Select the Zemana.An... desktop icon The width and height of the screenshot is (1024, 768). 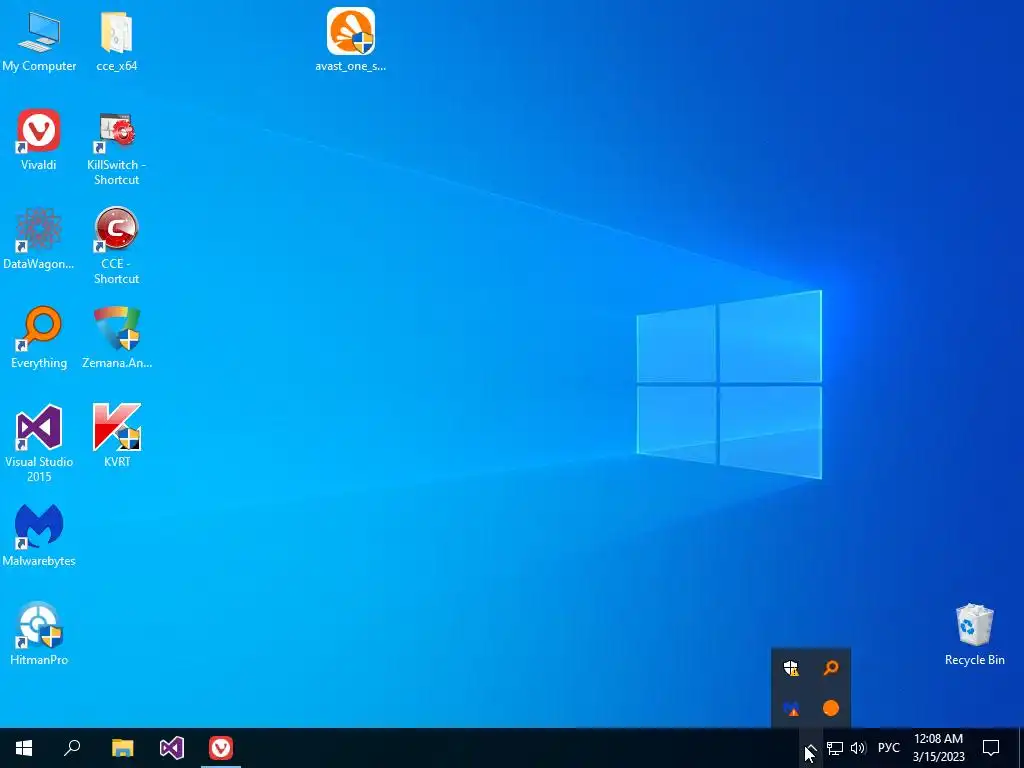[117, 338]
